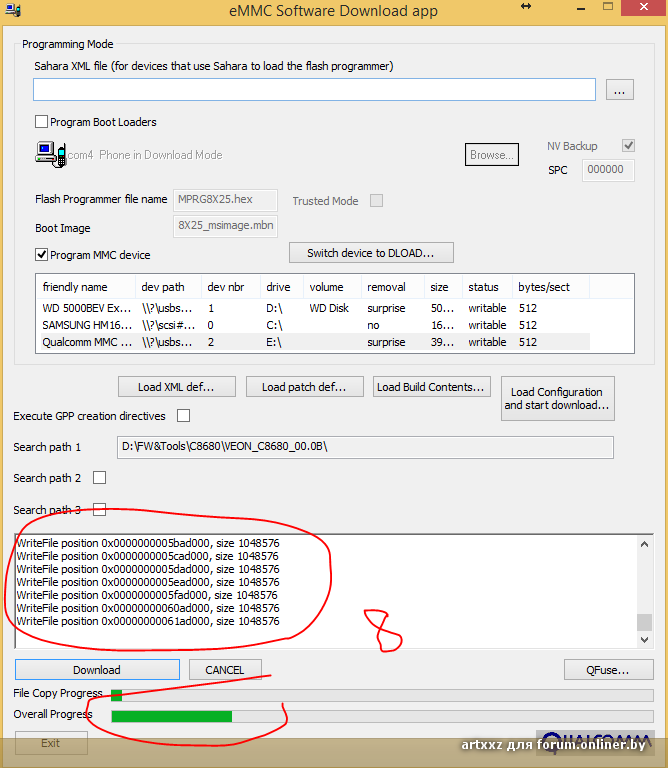Close the eMMC Software Download app window
This screenshot has height=768, width=668.
point(644,7)
